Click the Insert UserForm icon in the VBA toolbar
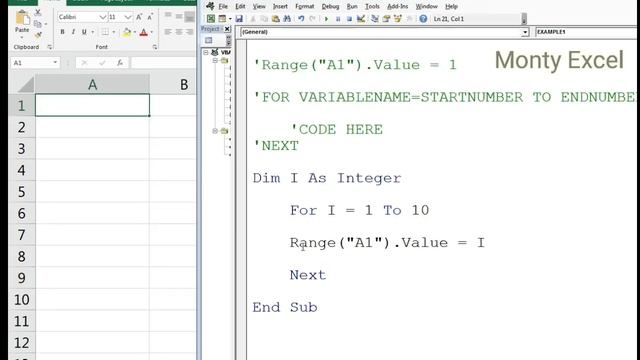The width and height of the screenshot is (640, 360). pos(222,18)
